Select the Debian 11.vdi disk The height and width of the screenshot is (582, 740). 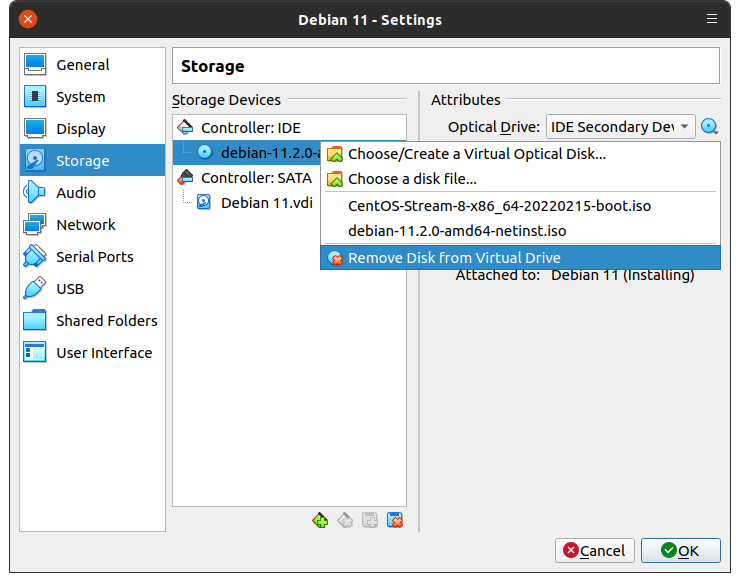click(x=265, y=202)
